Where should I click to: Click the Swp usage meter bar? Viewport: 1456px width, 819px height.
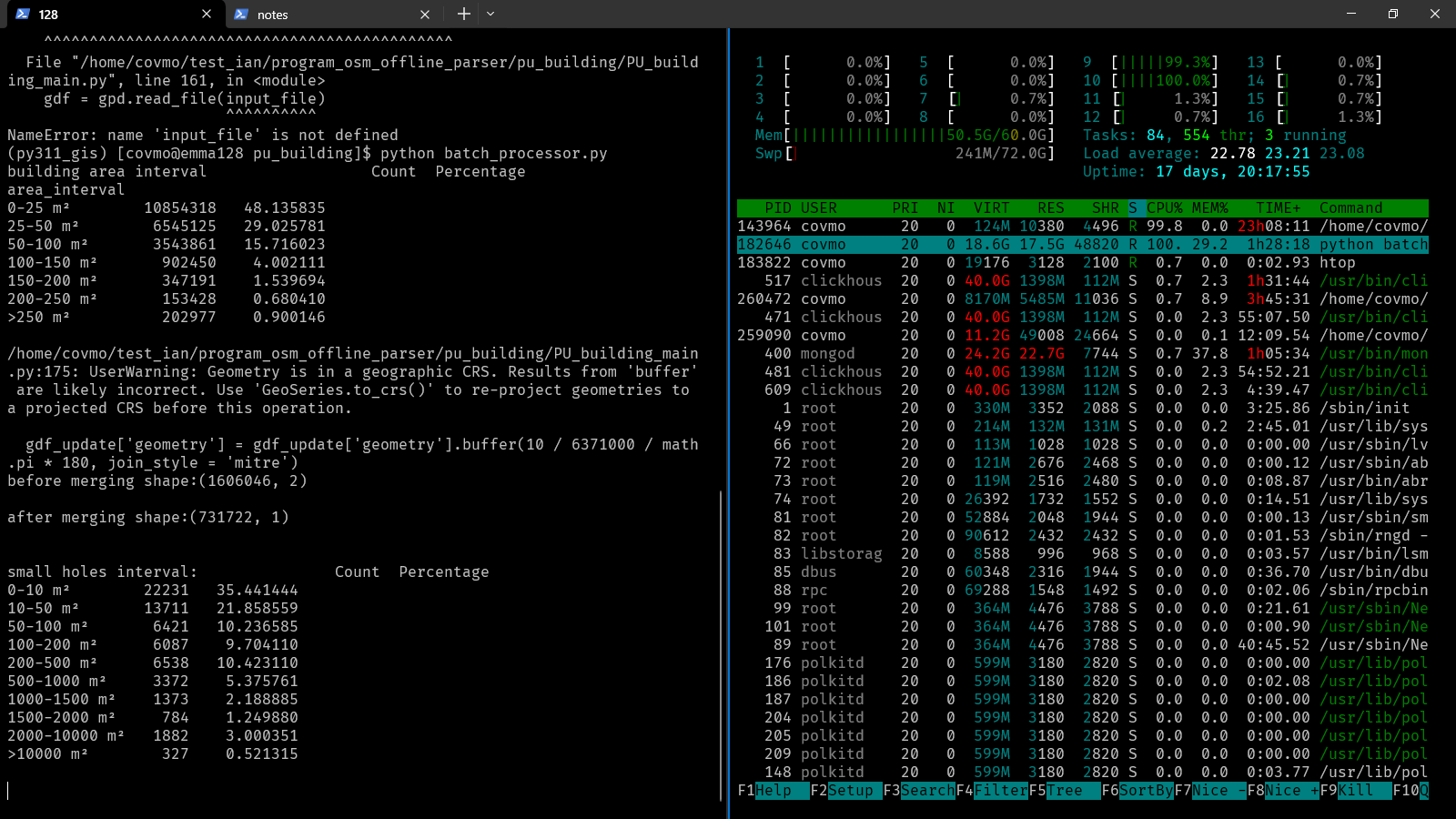tap(905, 154)
